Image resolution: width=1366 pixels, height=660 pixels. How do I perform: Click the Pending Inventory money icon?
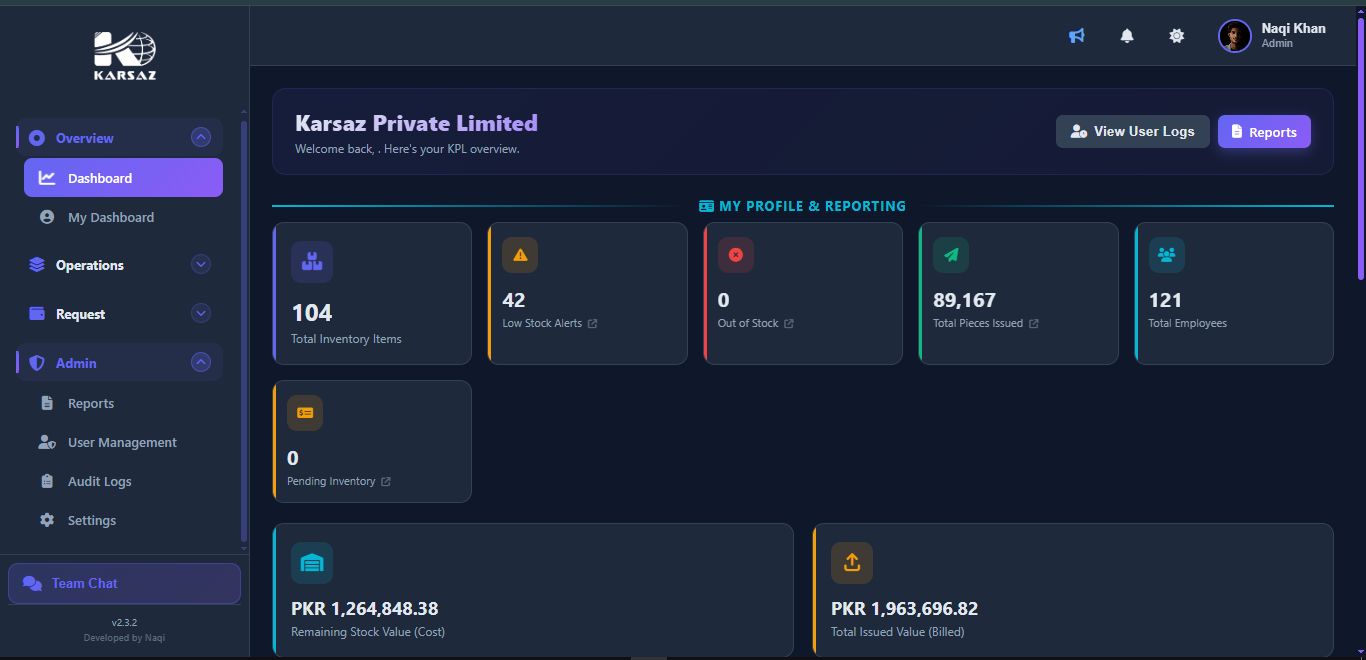pyautogui.click(x=305, y=413)
